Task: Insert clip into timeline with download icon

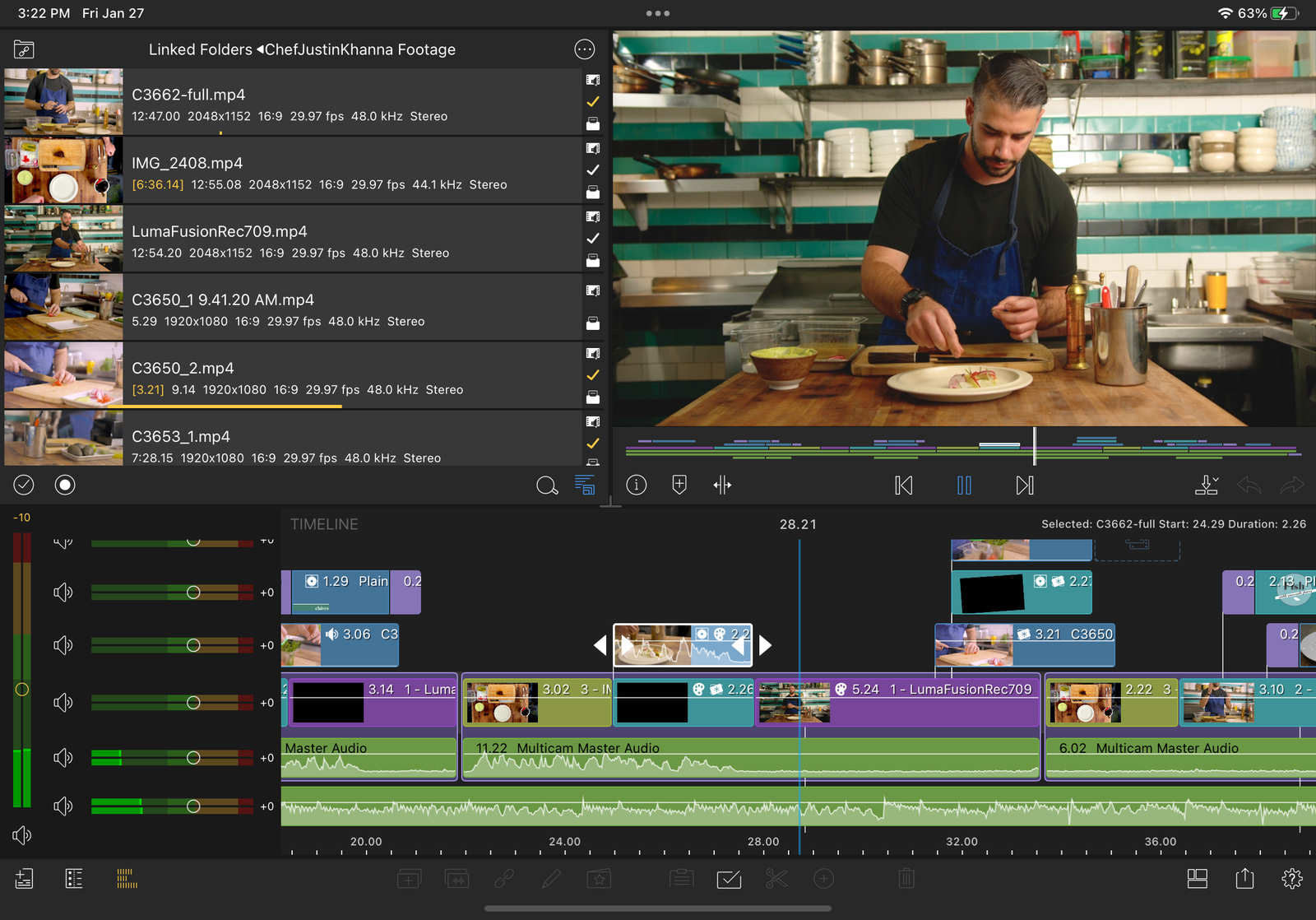Action: 1207,485
